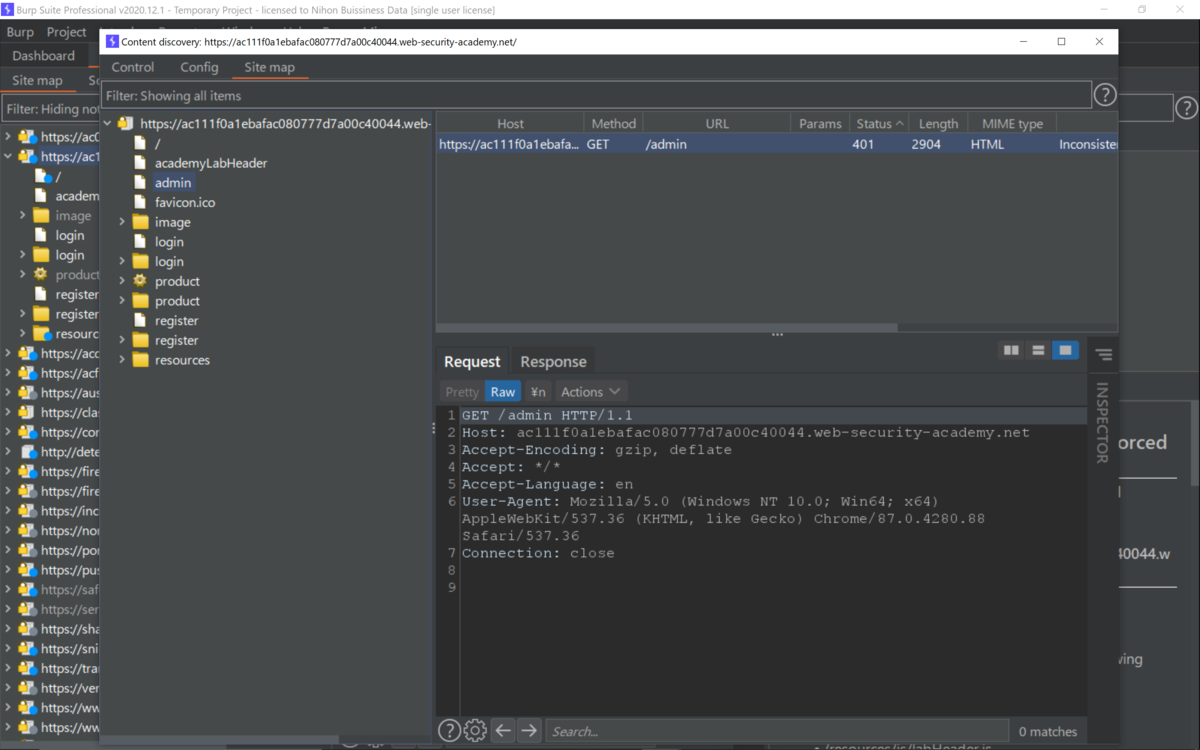
Task: Click the Content discovery window title icon
Action: 112,42
